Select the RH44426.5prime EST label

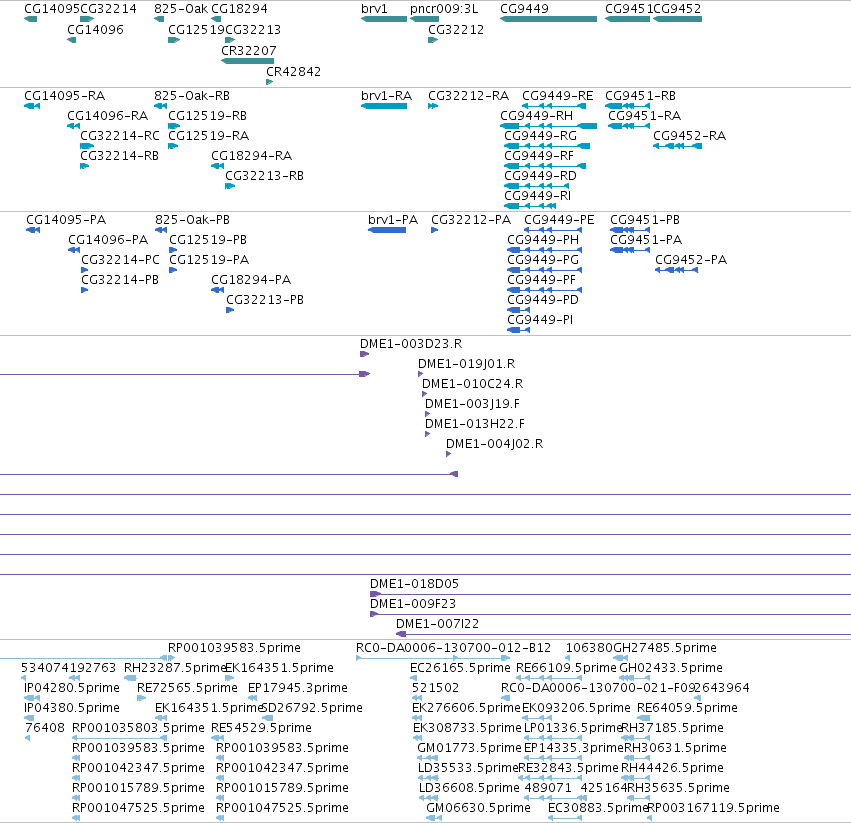coord(672,768)
